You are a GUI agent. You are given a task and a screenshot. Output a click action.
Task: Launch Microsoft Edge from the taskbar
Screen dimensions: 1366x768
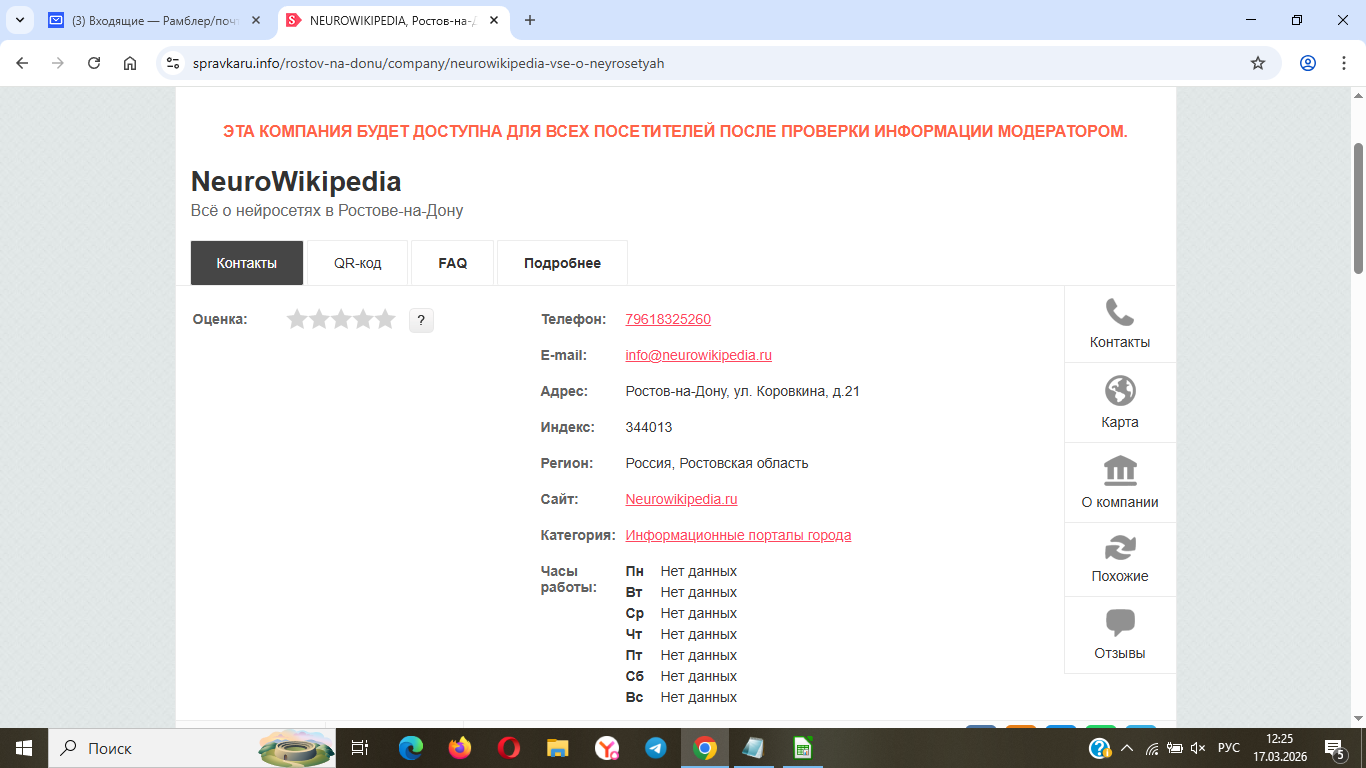coord(411,748)
